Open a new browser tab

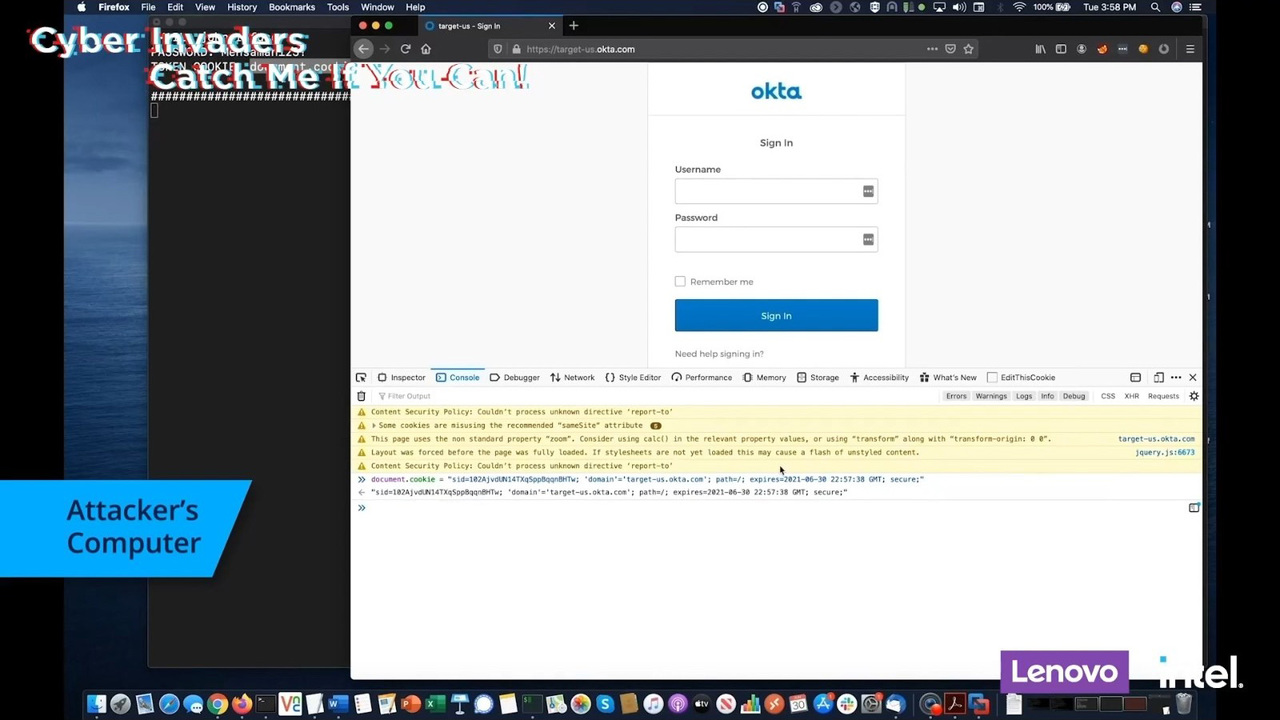coord(573,26)
